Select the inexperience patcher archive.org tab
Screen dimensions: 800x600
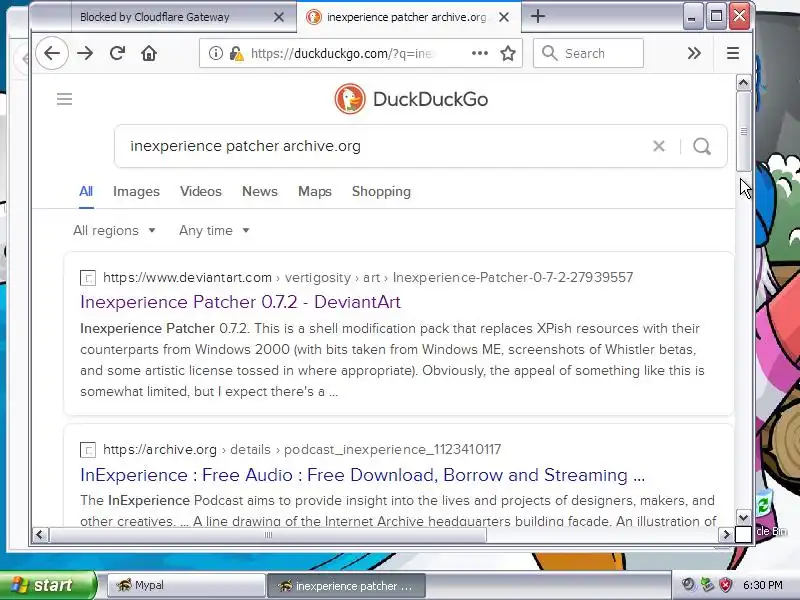[408, 17]
